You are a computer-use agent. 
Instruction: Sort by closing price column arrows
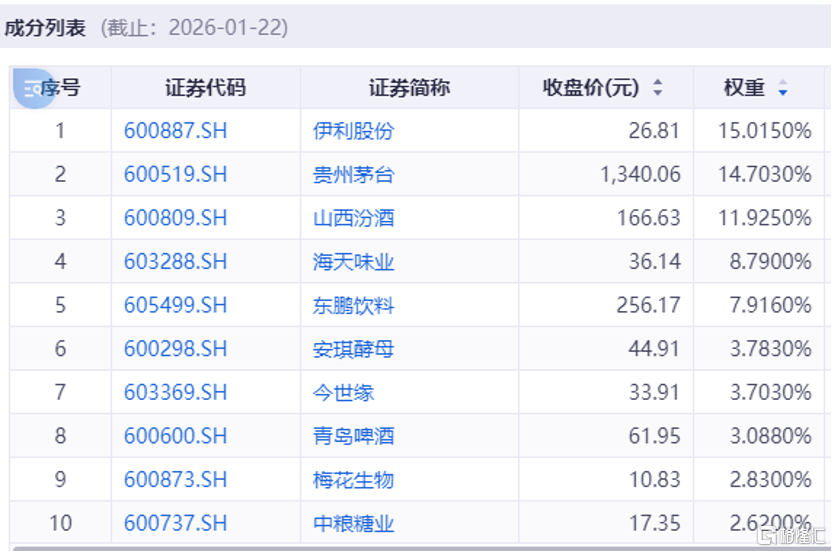coord(657,88)
